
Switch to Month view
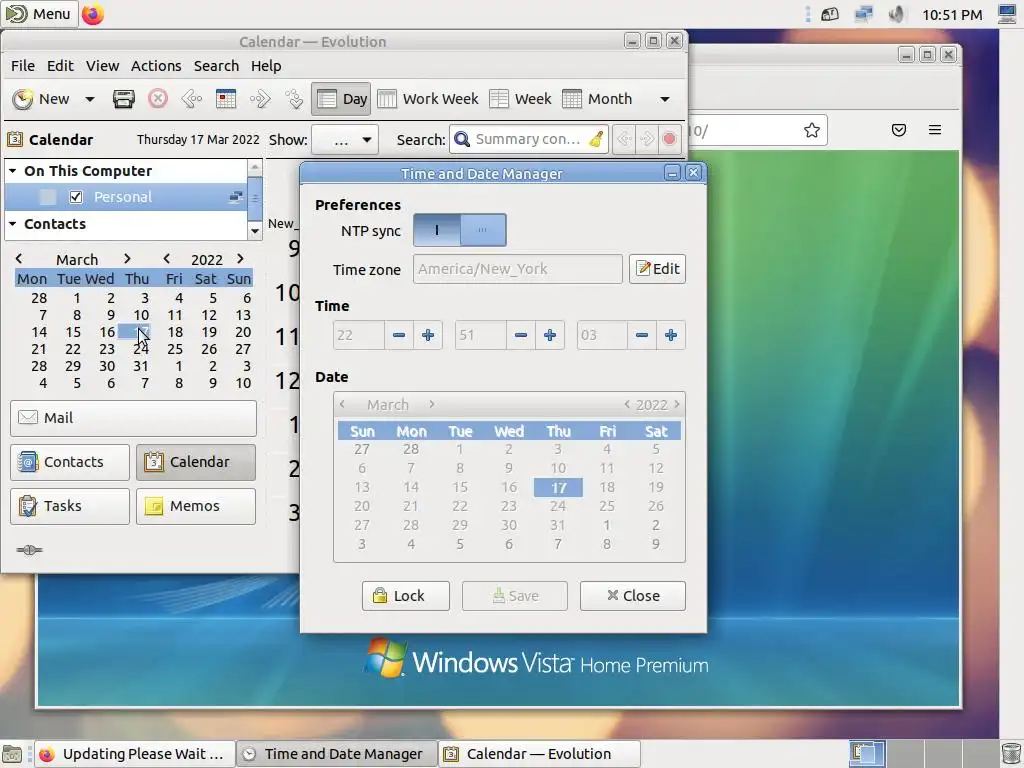[598, 99]
